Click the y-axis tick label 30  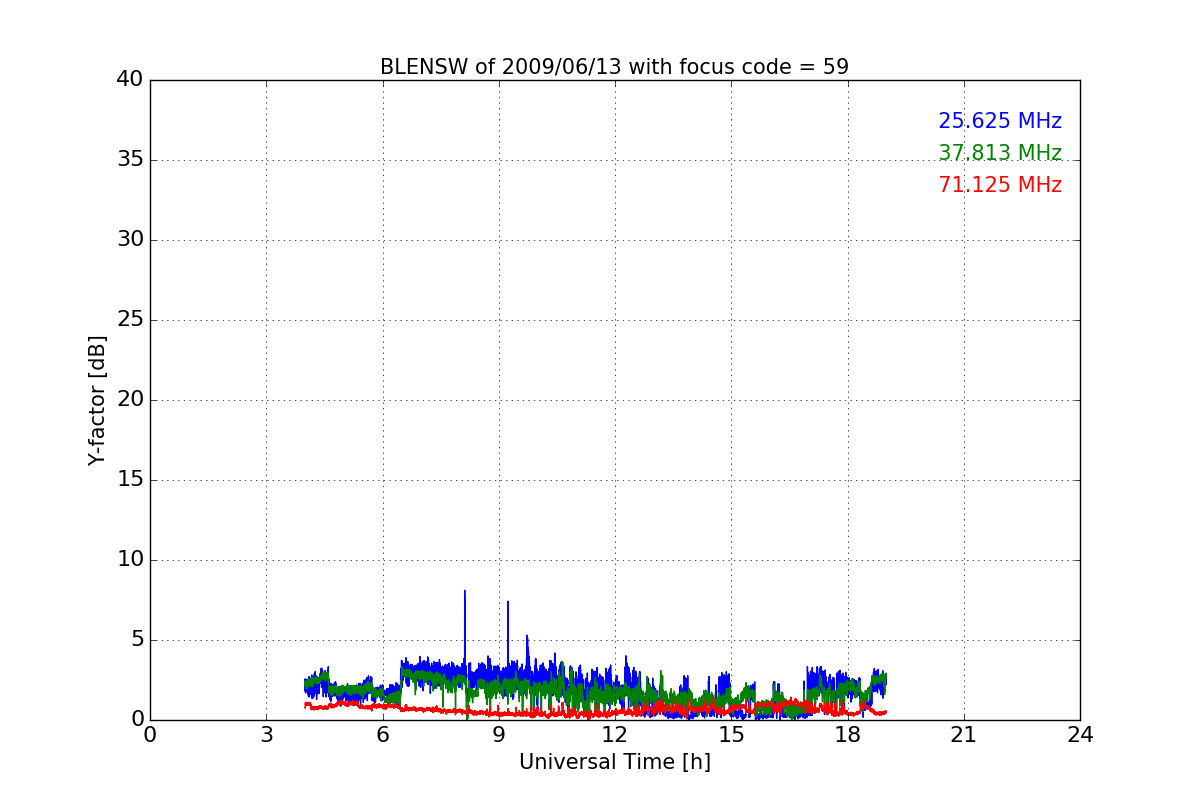[x=130, y=239]
